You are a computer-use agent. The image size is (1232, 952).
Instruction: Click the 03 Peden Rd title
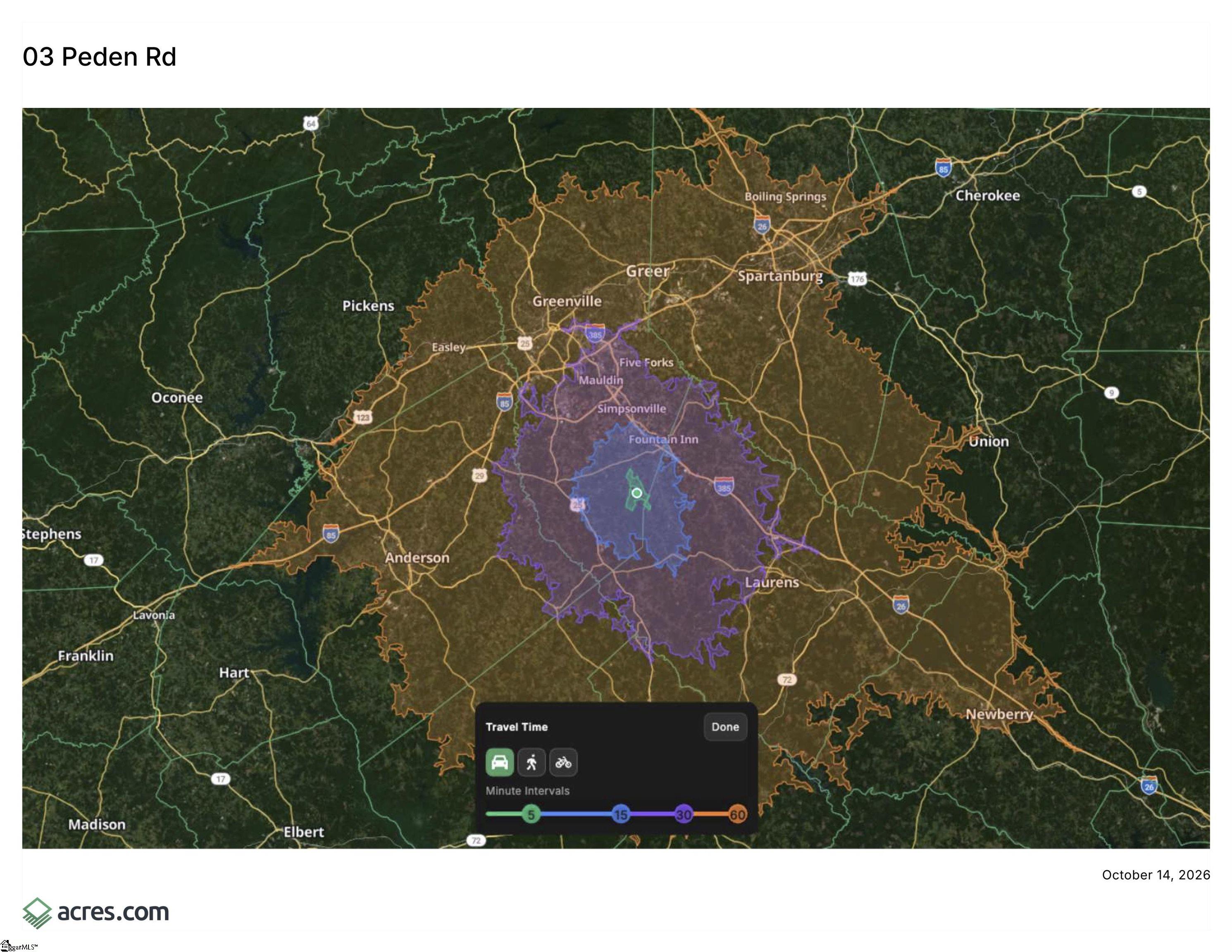tap(99, 57)
